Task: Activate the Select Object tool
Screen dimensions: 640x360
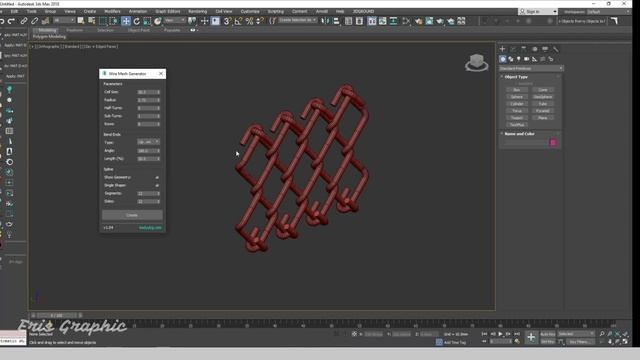Action: pos(81,21)
